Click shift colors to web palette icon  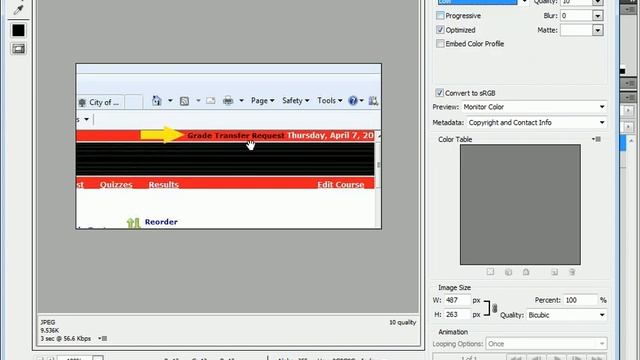508,272
